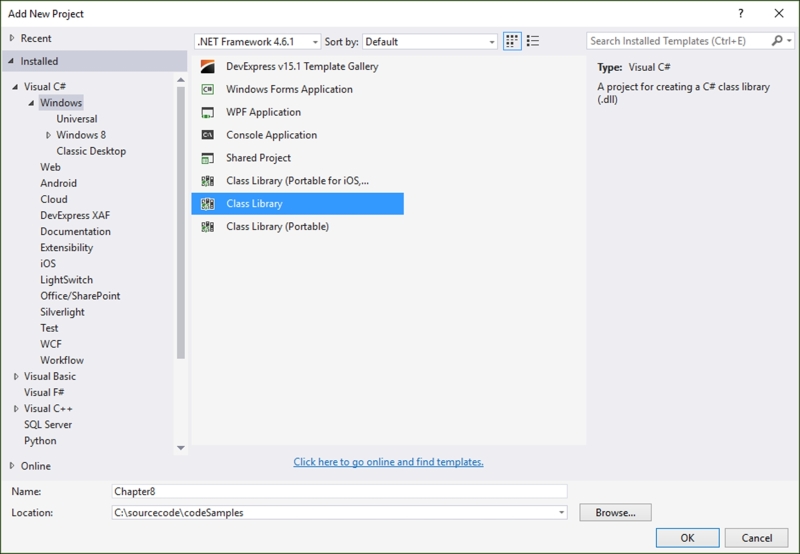
Task: Select Office/SharePoint category
Action: (x=80, y=296)
